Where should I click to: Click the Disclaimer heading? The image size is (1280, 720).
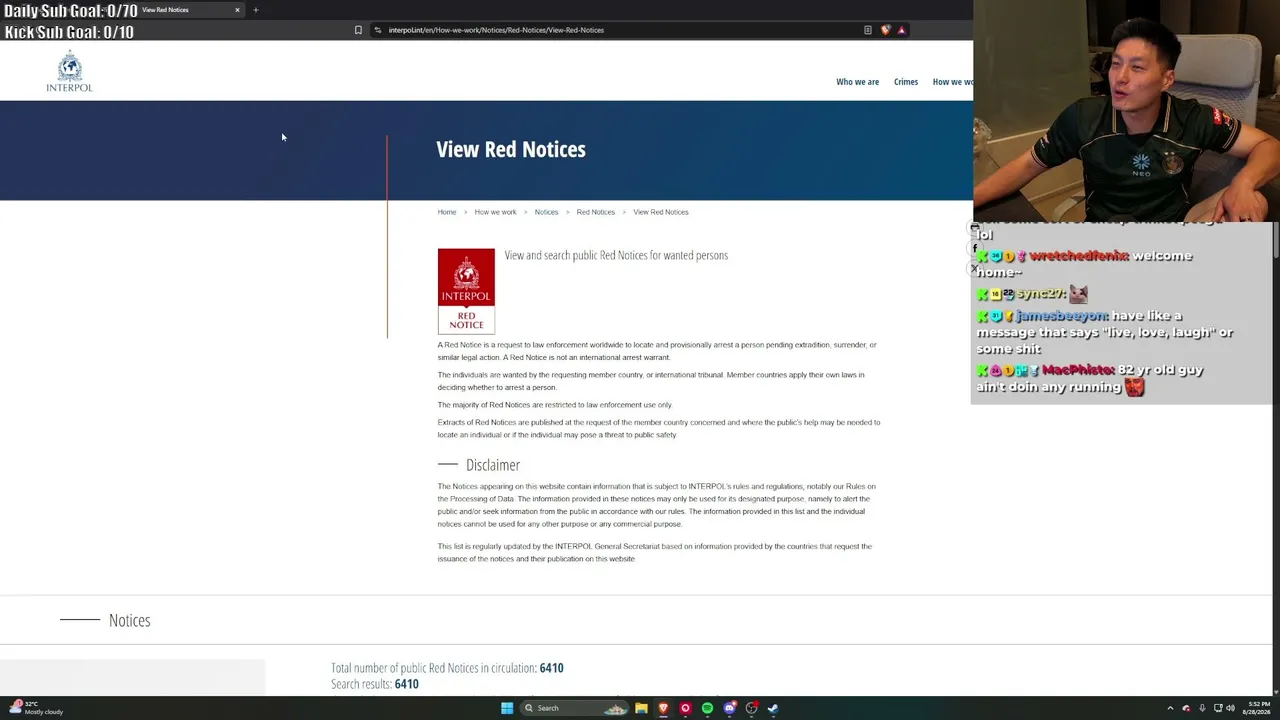click(x=493, y=465)
